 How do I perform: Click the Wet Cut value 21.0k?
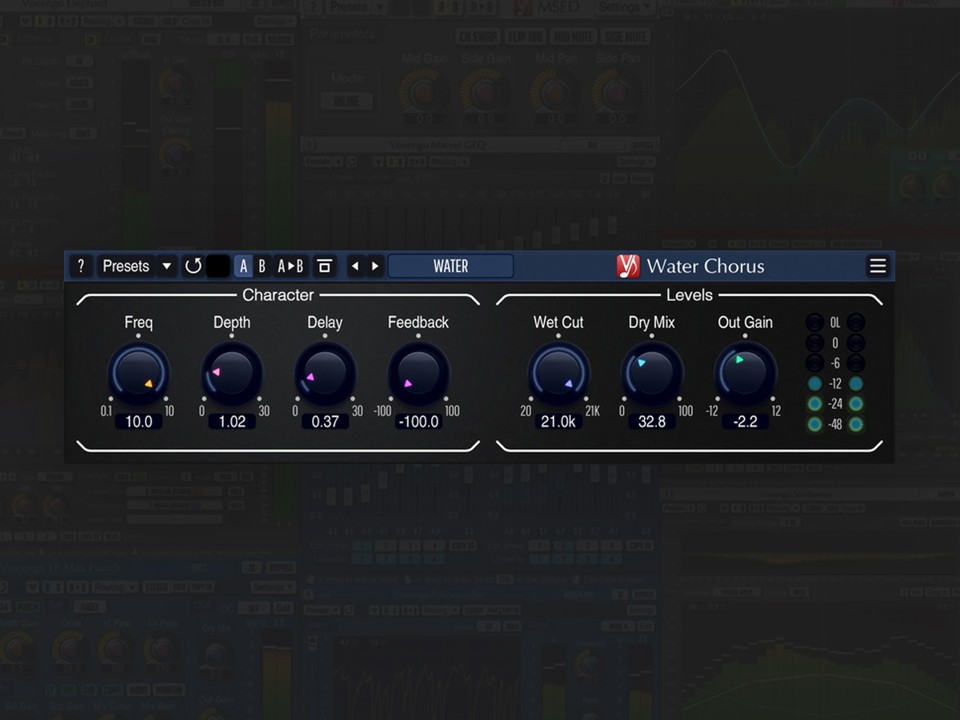(x=558, y=422)
